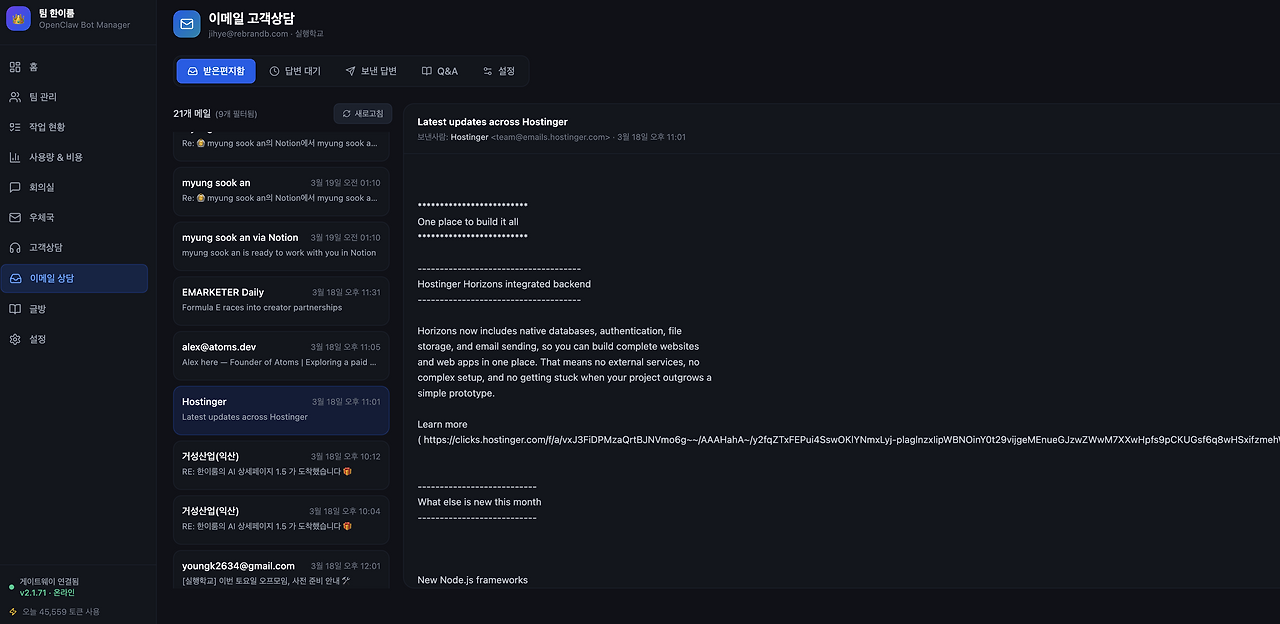Switch to the 받은편지함 tab
The height and width of the screenshot is (624, 1280).
tap(216, 71)
